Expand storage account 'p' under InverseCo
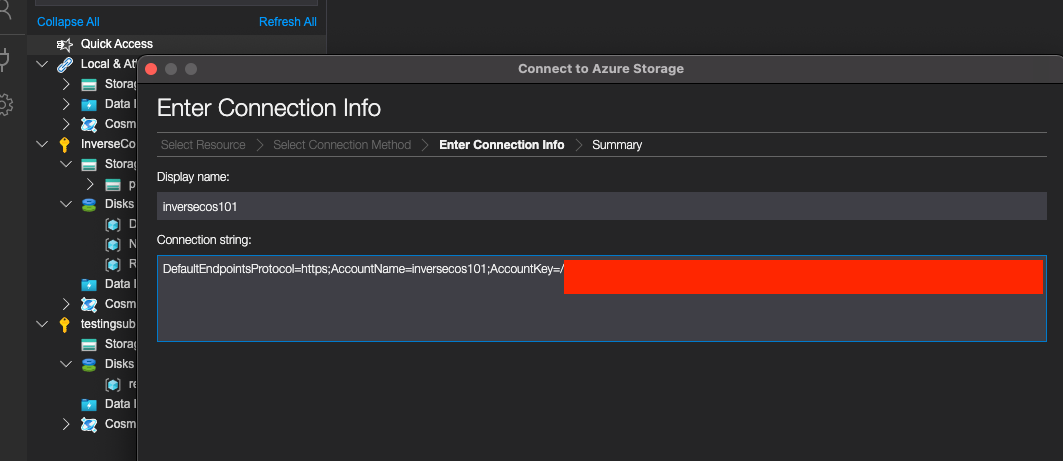The image size is (1063, 461). pos(90,184)
